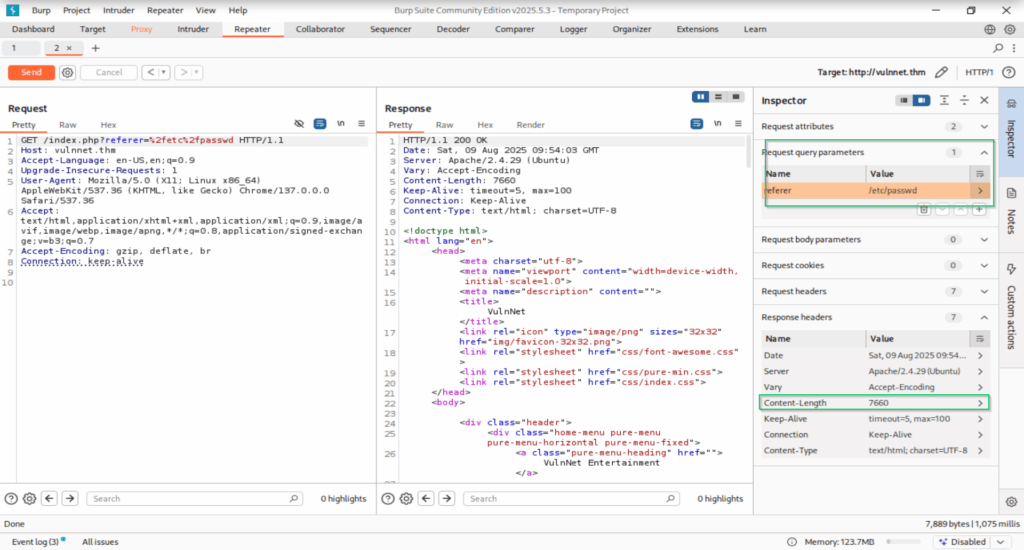Switch to the Collaborator tab
1024x550 pixels.
coord(320,29)
